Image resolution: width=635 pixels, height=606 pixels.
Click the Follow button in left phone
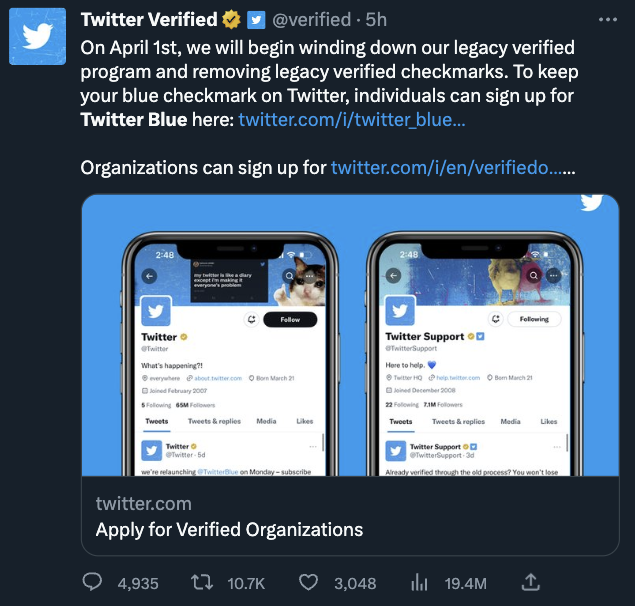click(290, 319)
